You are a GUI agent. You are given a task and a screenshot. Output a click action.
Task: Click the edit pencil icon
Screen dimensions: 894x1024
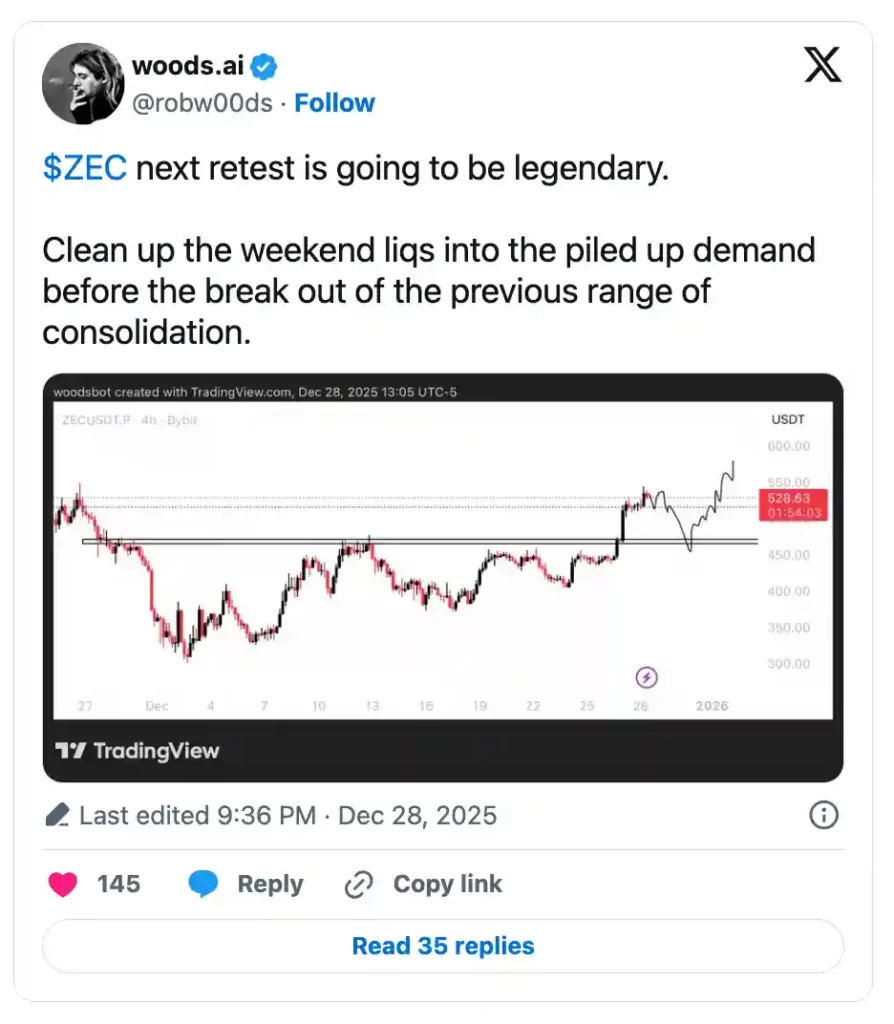tap(57, 815)
